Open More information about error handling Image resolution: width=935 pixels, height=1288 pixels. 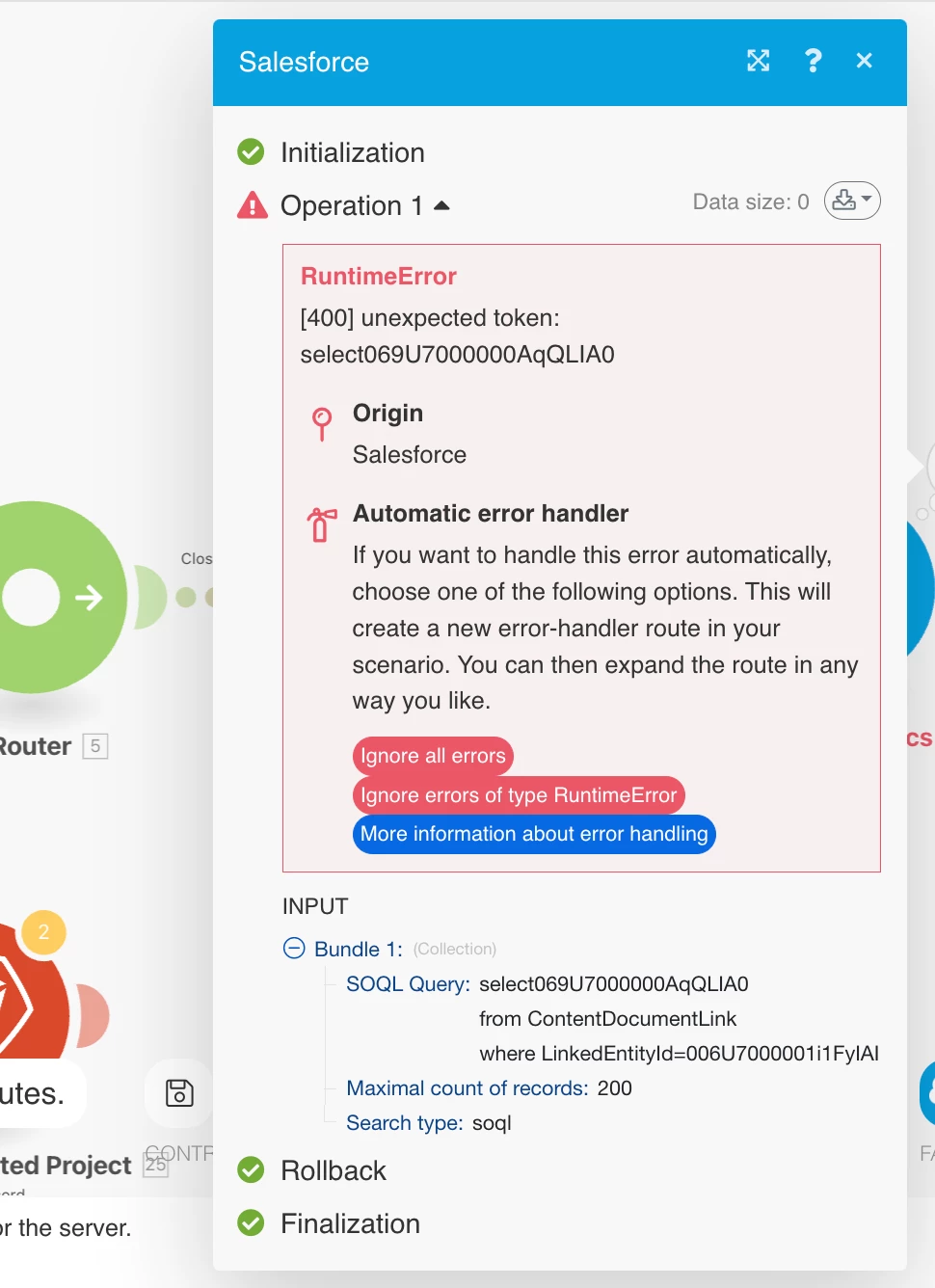click(x=534, y=834)
